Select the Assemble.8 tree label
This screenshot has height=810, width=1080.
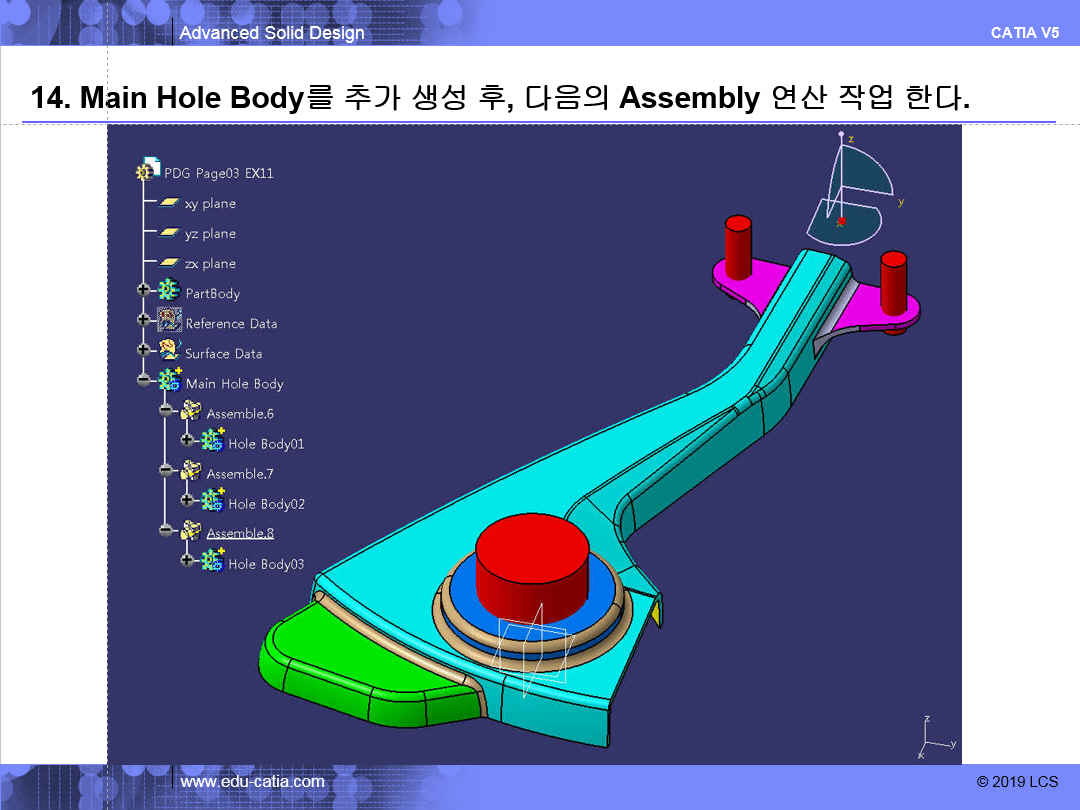pos(240,533)
